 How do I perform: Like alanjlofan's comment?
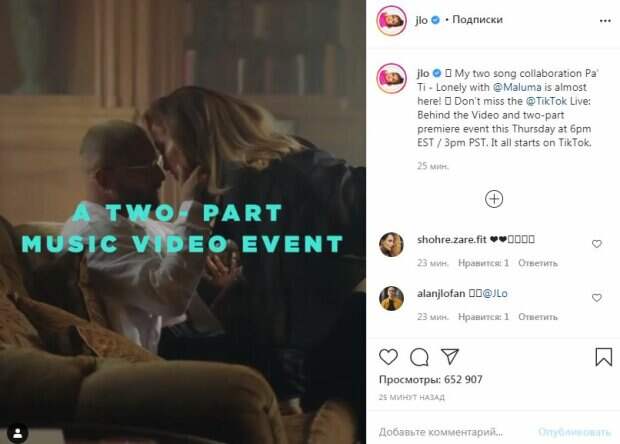pyautogui.click(x=597, y=298)
